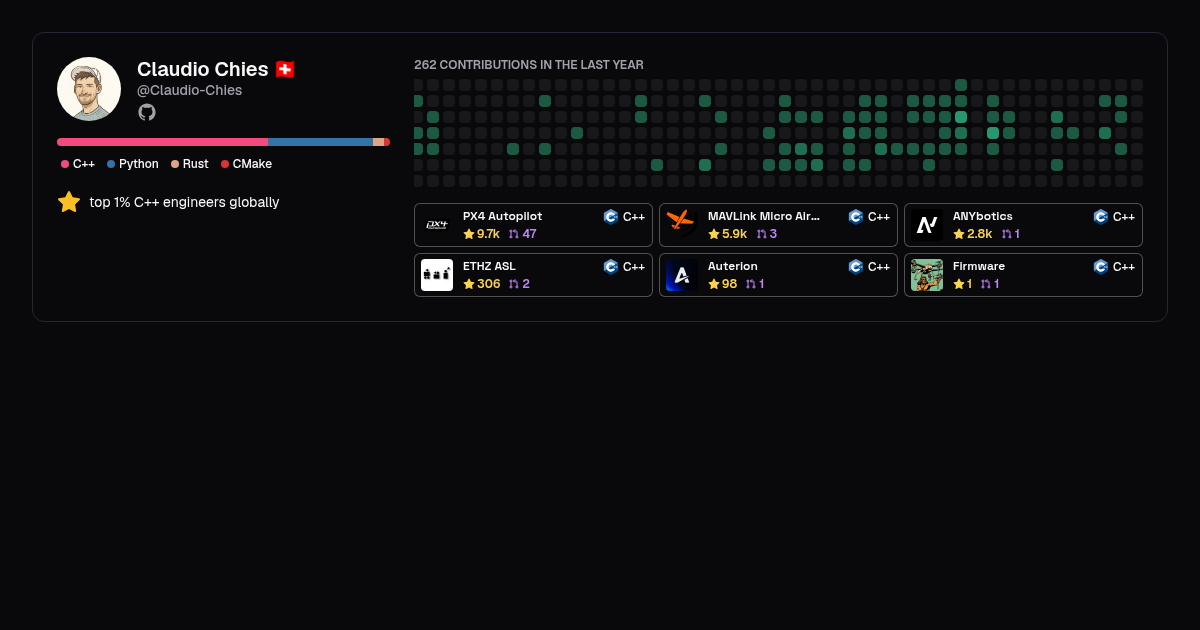Click the 306 star count on ETHZ ASL
This screenshot has width=1200, height=630.
point(489,284)
